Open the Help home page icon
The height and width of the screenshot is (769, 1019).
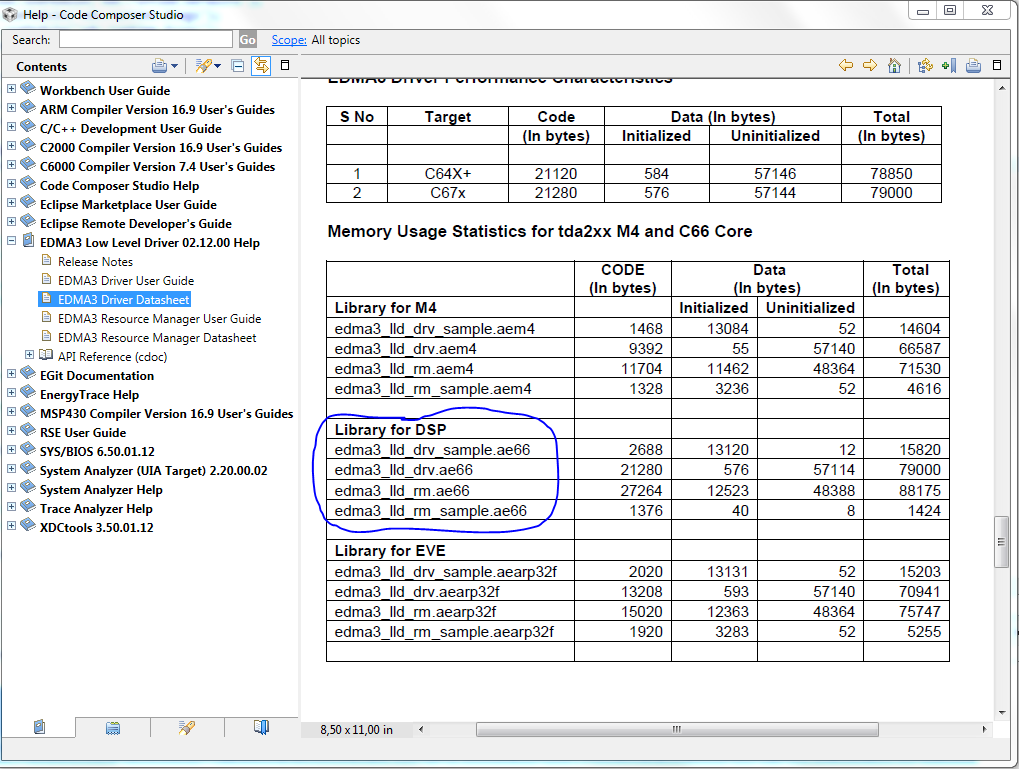click(x=893, y=65)
